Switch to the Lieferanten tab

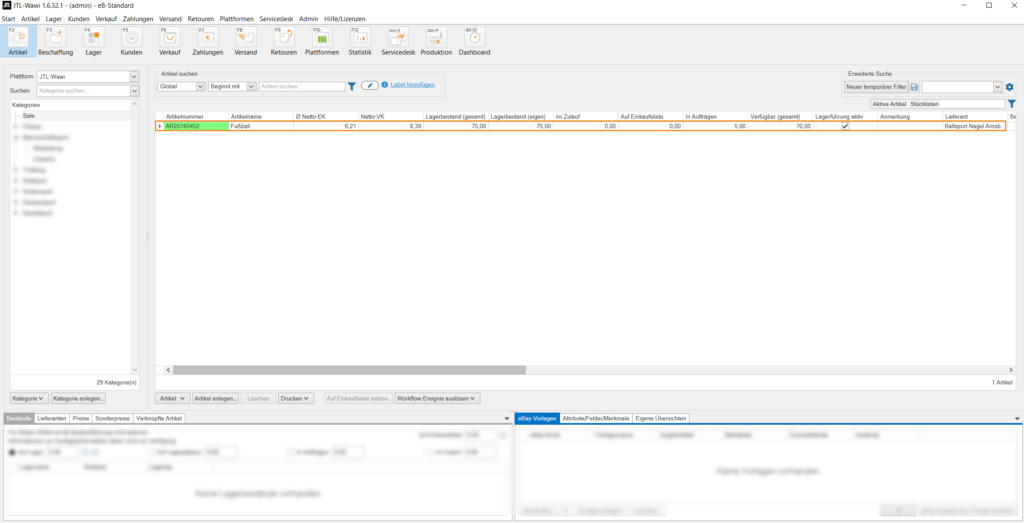coord(51,418)
